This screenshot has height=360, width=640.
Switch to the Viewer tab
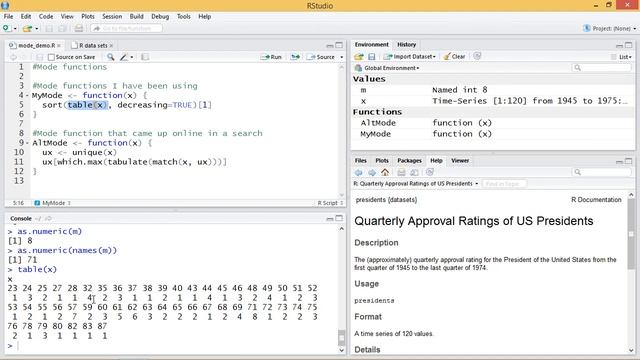460,160
